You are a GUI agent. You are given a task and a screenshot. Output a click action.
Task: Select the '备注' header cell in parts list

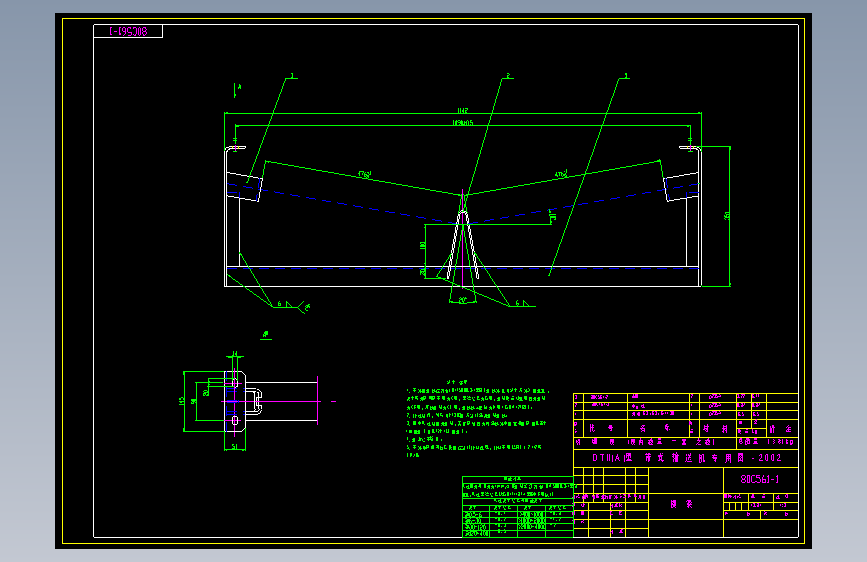coord(781,429)
